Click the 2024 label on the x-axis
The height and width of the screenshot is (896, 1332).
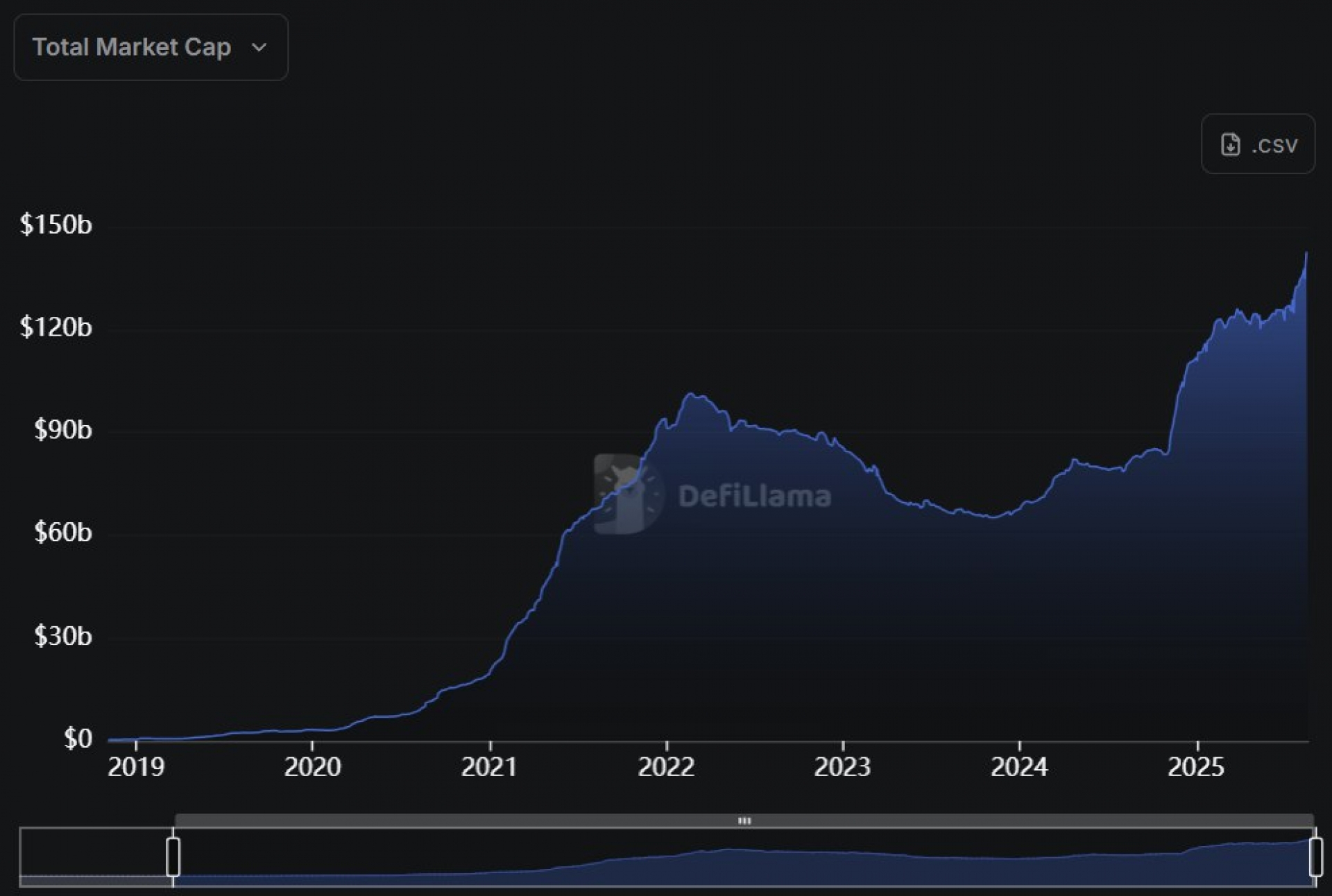pyautogui.click(x=1019, y=767)
